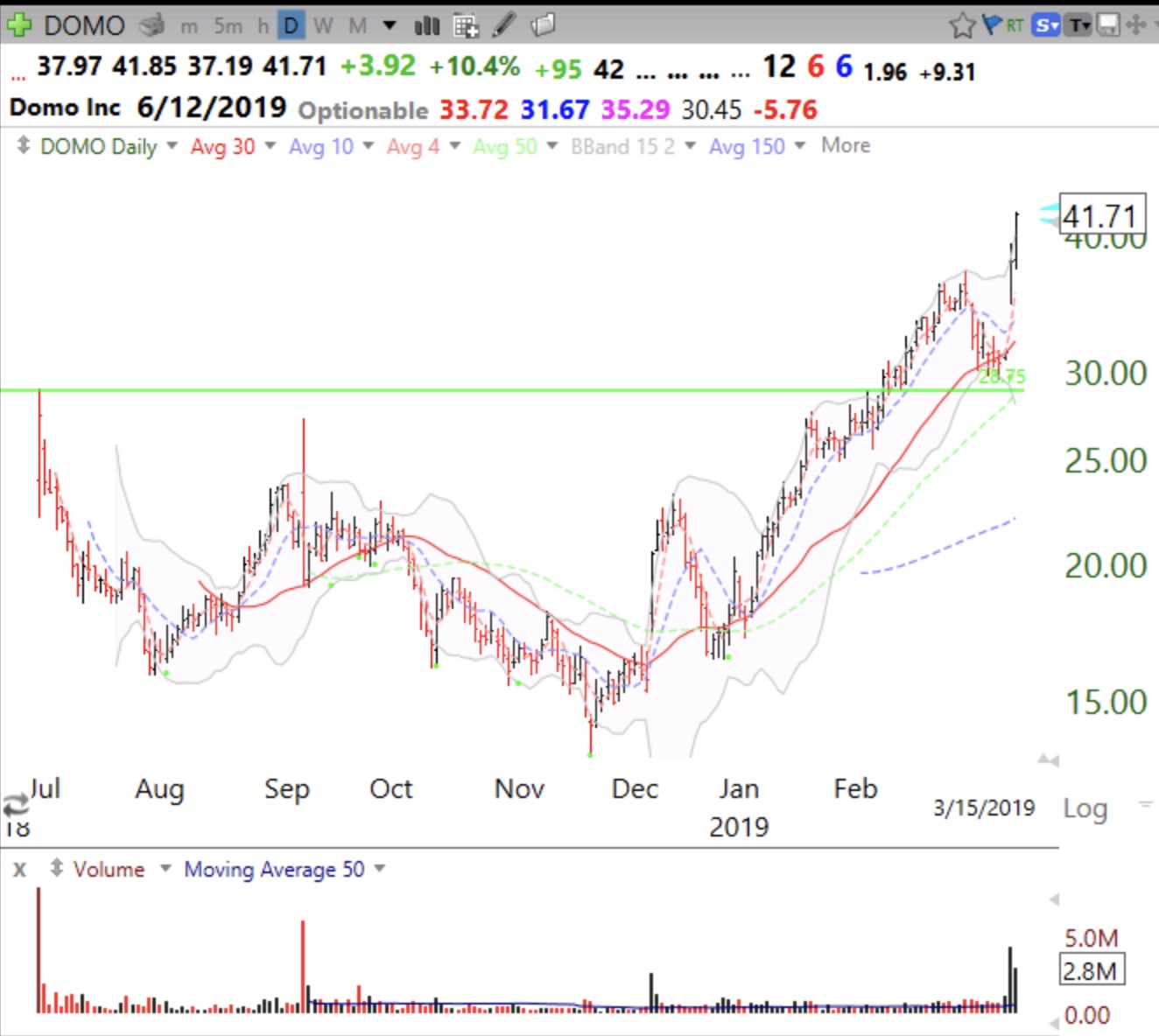Click the 2.8M volume value box
1159x1036 pixels.
[1092, 970]
